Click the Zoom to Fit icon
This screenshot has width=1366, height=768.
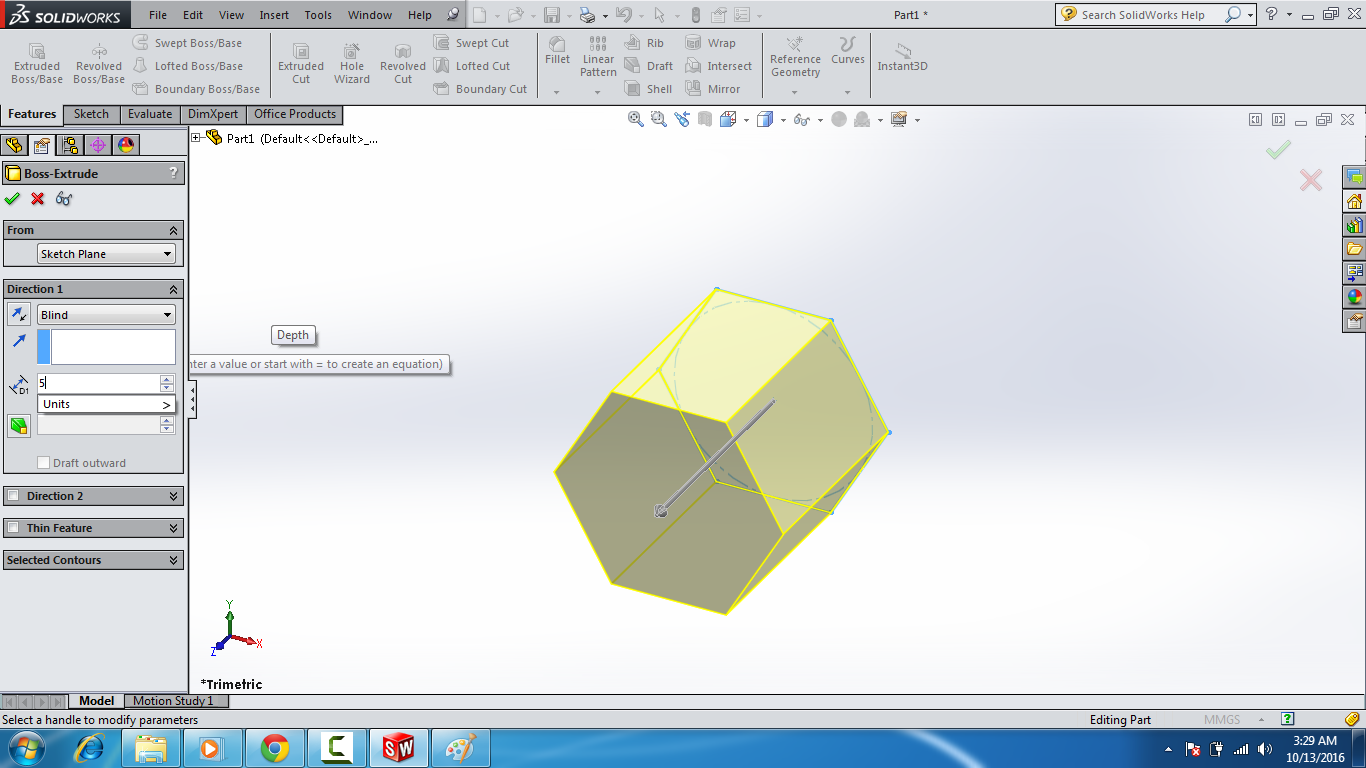pos(636,118)
